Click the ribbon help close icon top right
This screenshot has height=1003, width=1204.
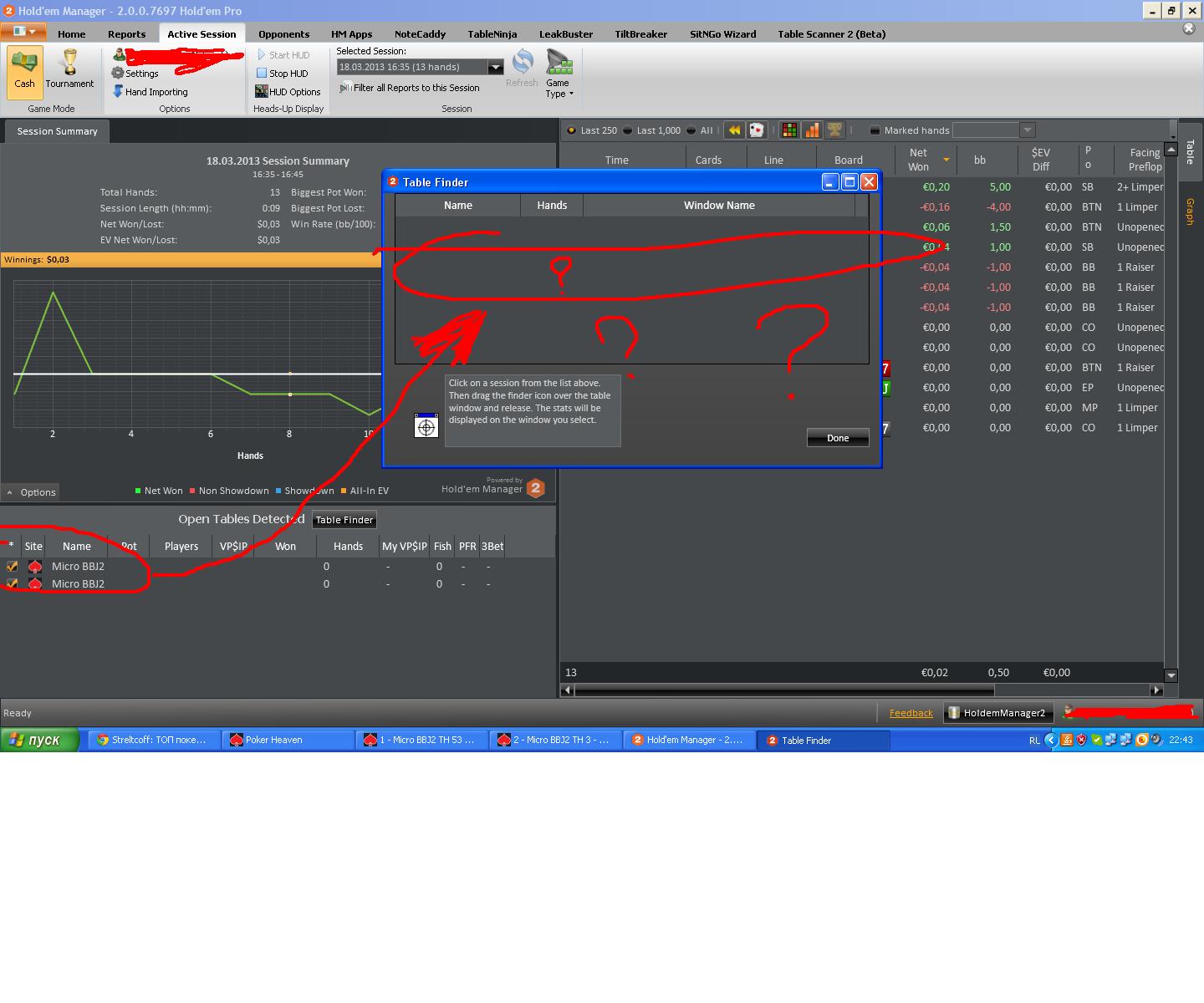point(1189,28)
